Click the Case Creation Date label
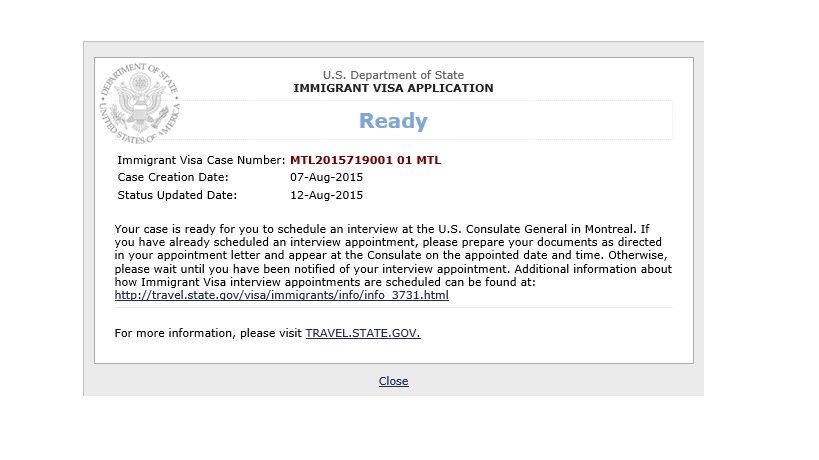 pos(173,178)
